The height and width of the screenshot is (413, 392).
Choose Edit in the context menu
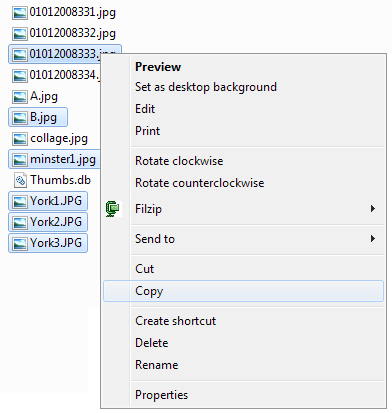tap(243, 109)
